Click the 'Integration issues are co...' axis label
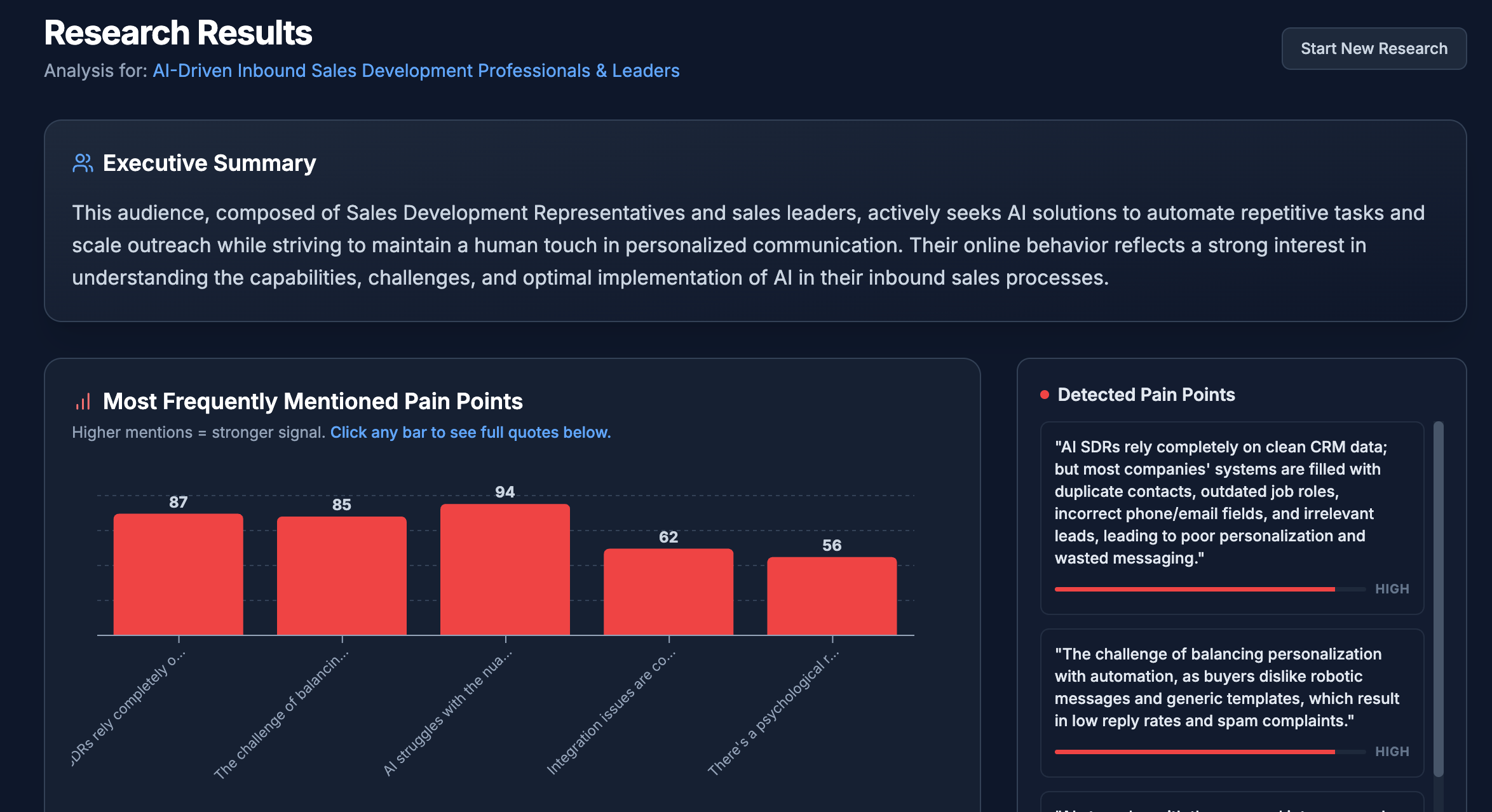 (x=611, y=712)
